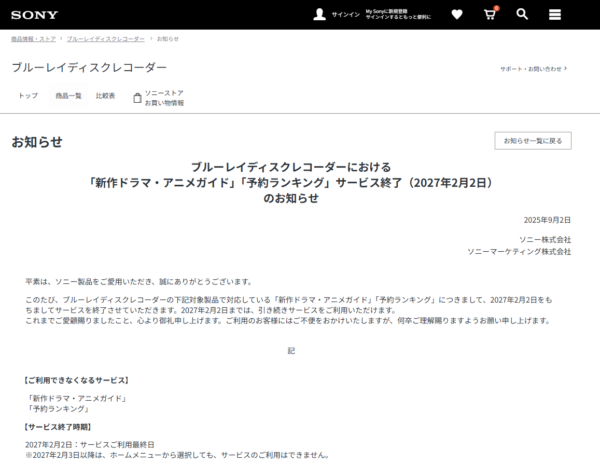The width and height of the screenshot is (600, 463).
Task: Click ソニーマーケティング株式会社 text
Action: [x=519, y=252]
